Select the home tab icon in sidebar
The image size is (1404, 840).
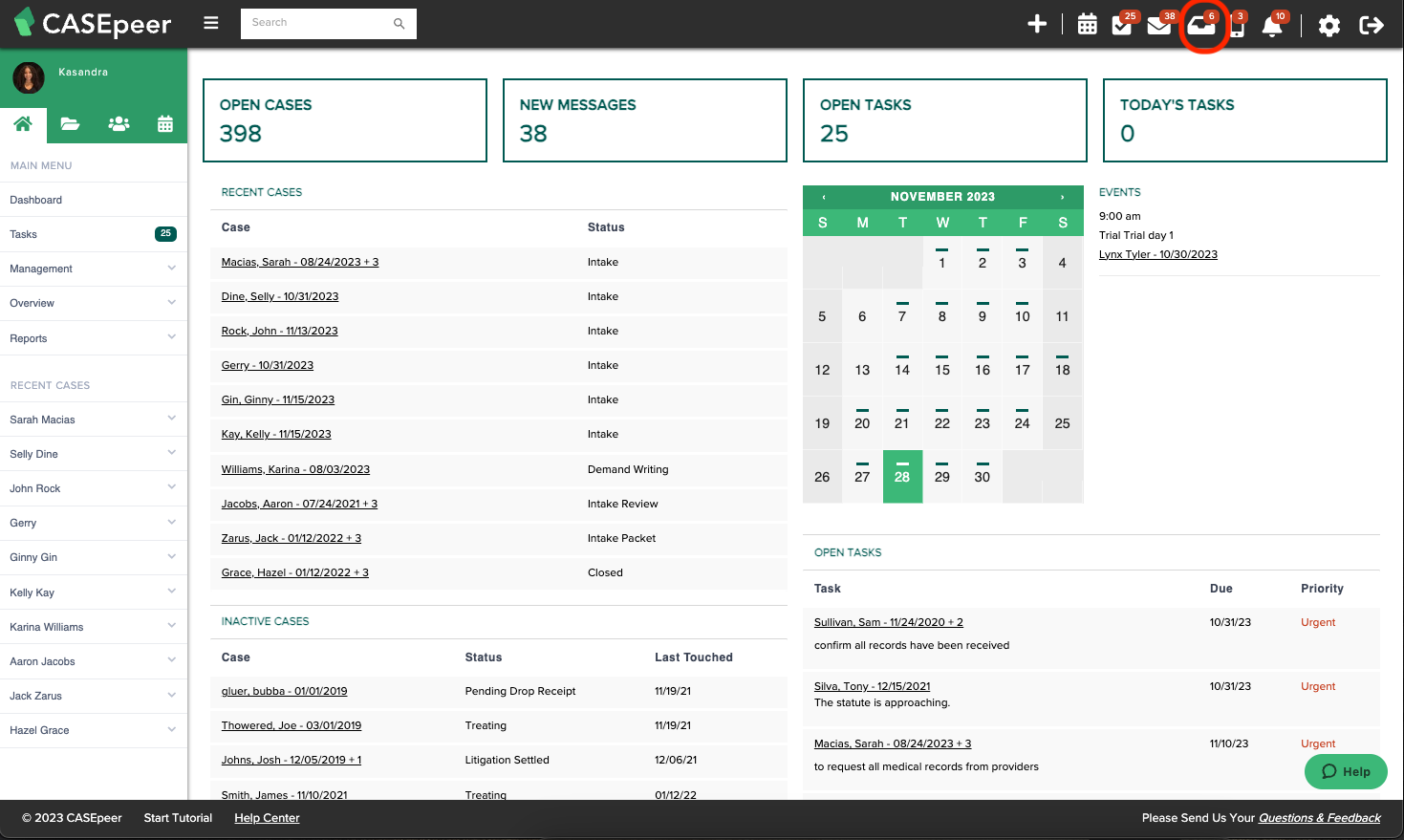pyautogui.click(x=23, y=123)
